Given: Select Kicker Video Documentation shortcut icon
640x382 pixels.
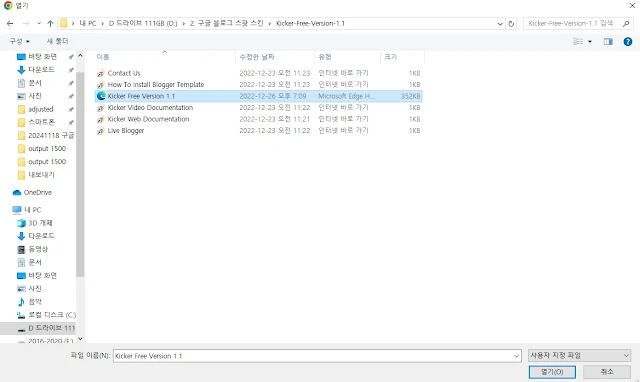Looking at the screenshot, I should (101, 108).
